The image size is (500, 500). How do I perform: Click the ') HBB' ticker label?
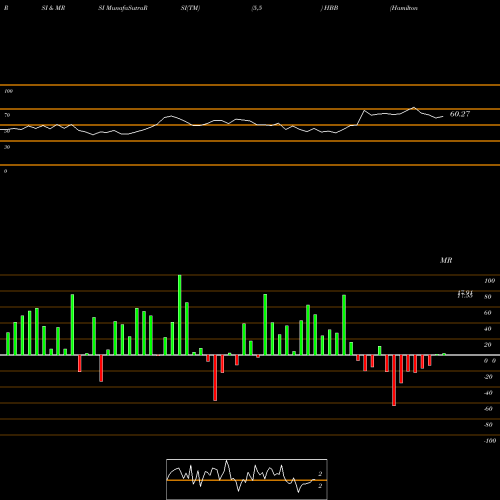pos(329,8)
